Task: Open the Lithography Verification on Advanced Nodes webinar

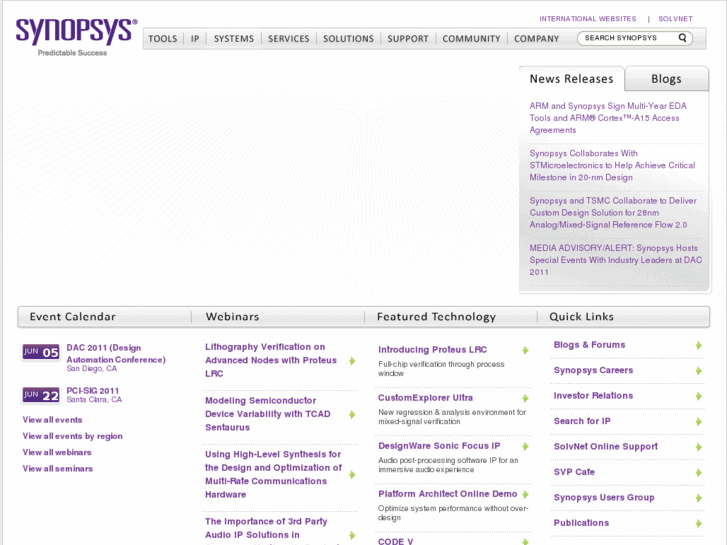Action: (271, 360)
